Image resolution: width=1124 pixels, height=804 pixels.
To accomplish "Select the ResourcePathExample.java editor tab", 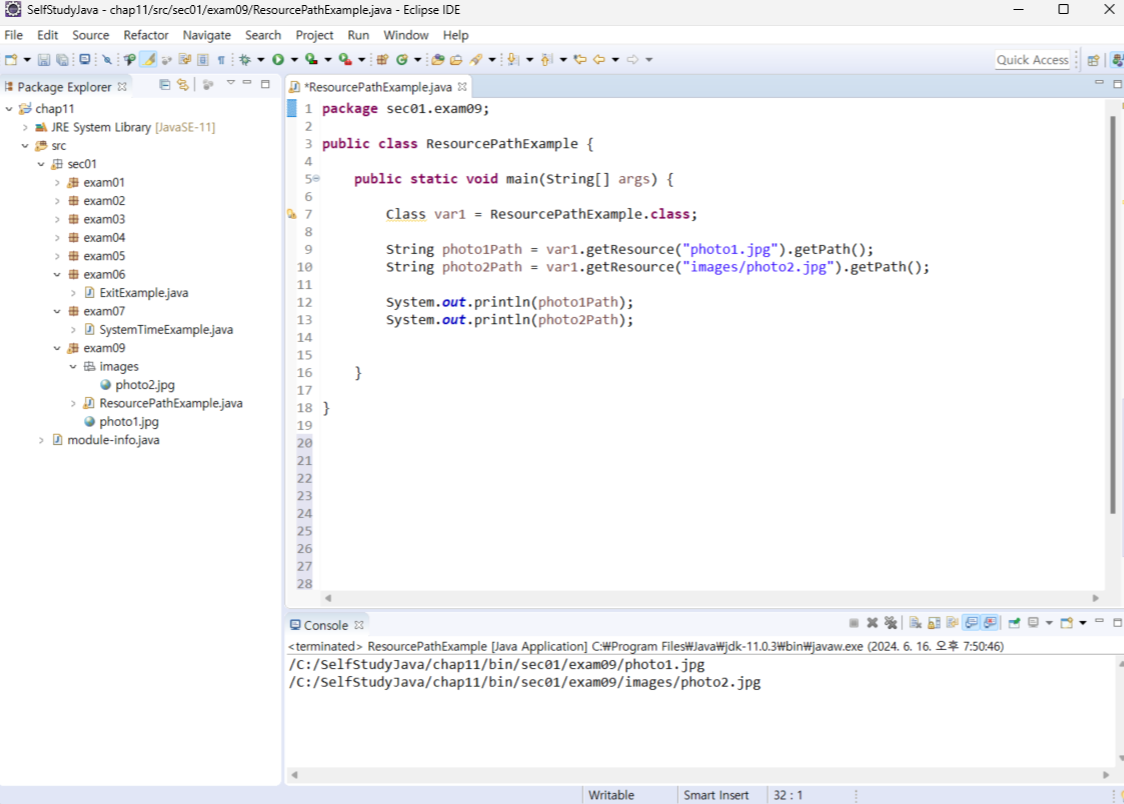I will (x=378, y=87).
